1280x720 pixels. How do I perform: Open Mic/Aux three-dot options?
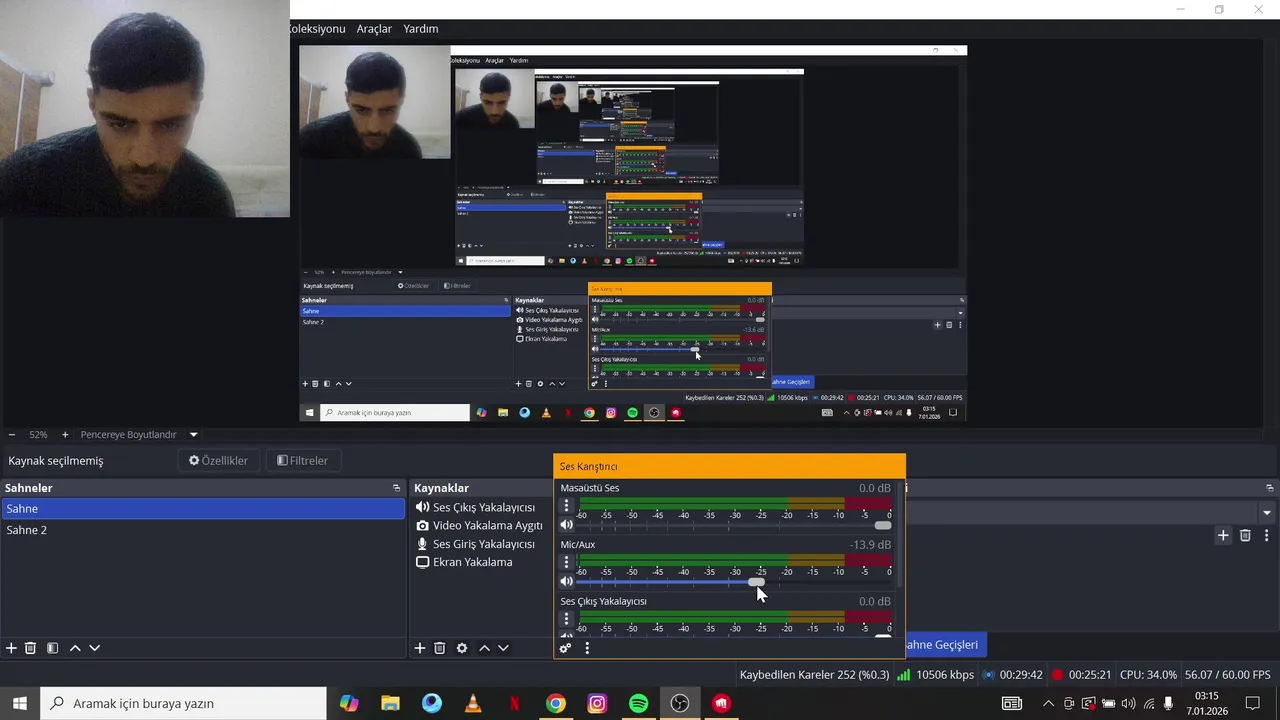tap(566, 563)
